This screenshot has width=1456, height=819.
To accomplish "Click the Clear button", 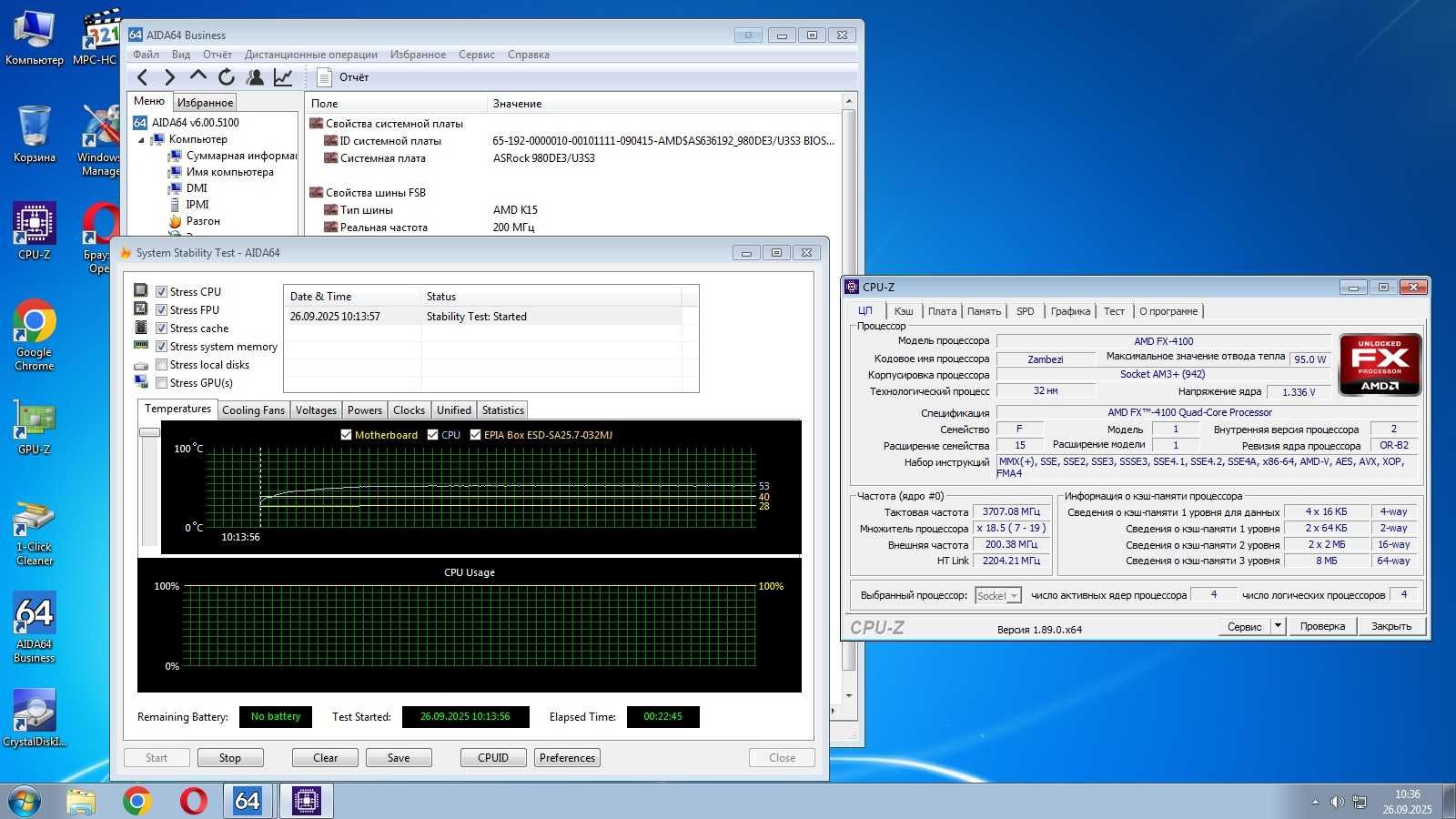I will 325,758.
